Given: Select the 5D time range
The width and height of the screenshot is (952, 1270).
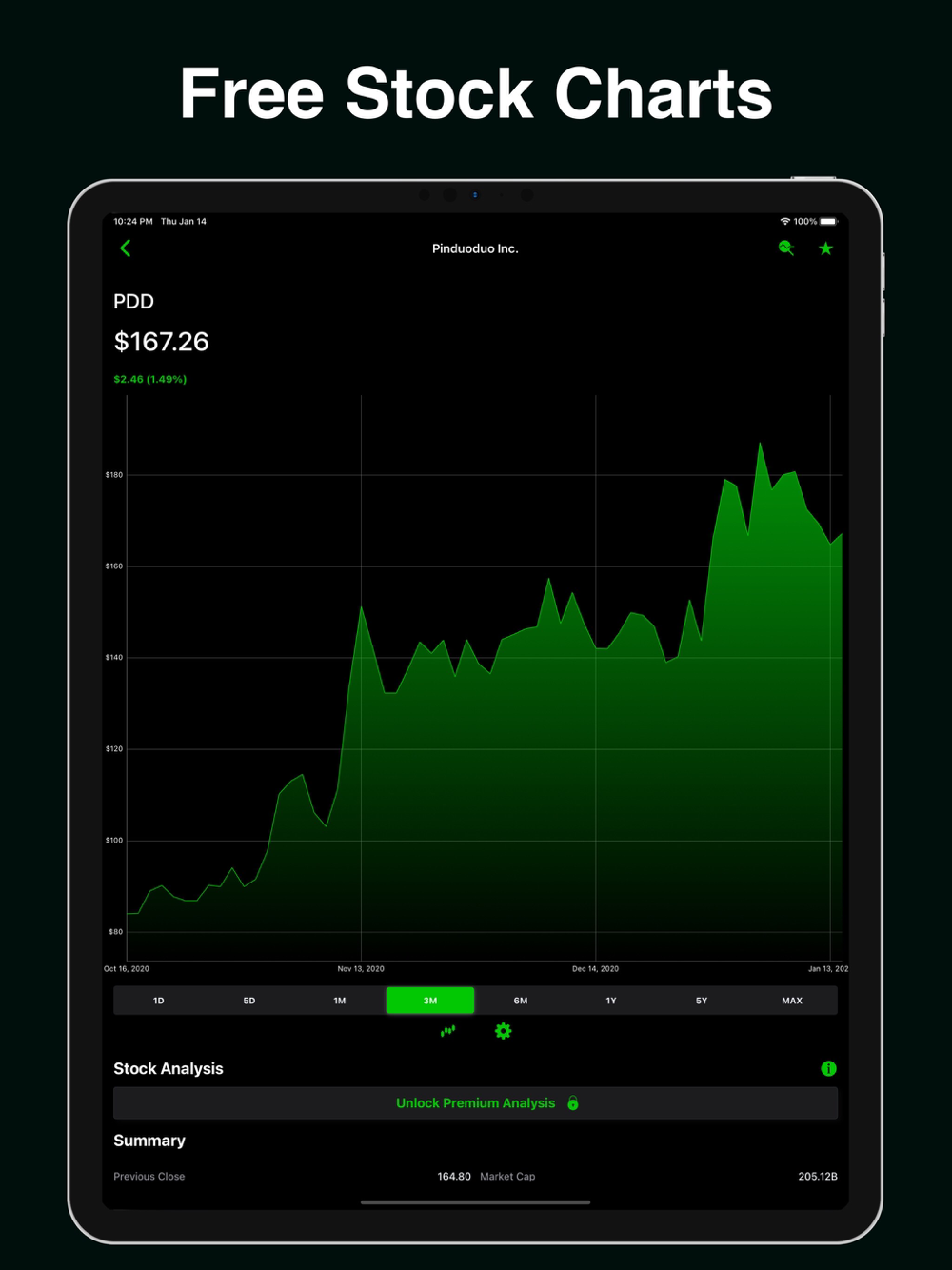Looking at the screenshot, I should (x=249, y=1001).
